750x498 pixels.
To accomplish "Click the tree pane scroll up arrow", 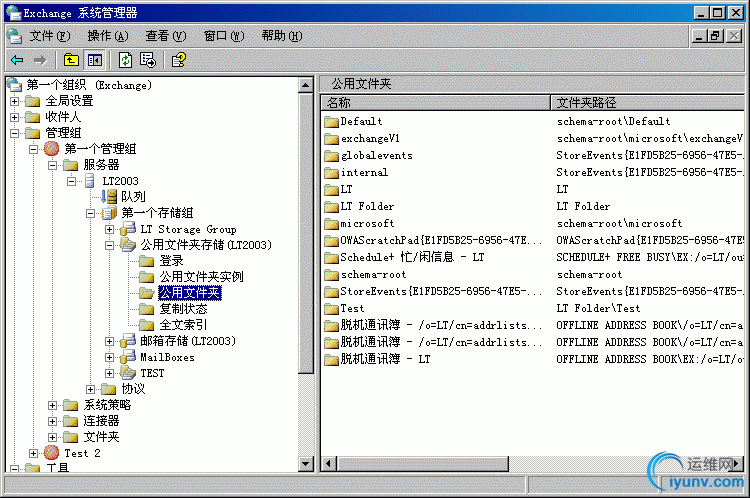I will coord(306,86).
